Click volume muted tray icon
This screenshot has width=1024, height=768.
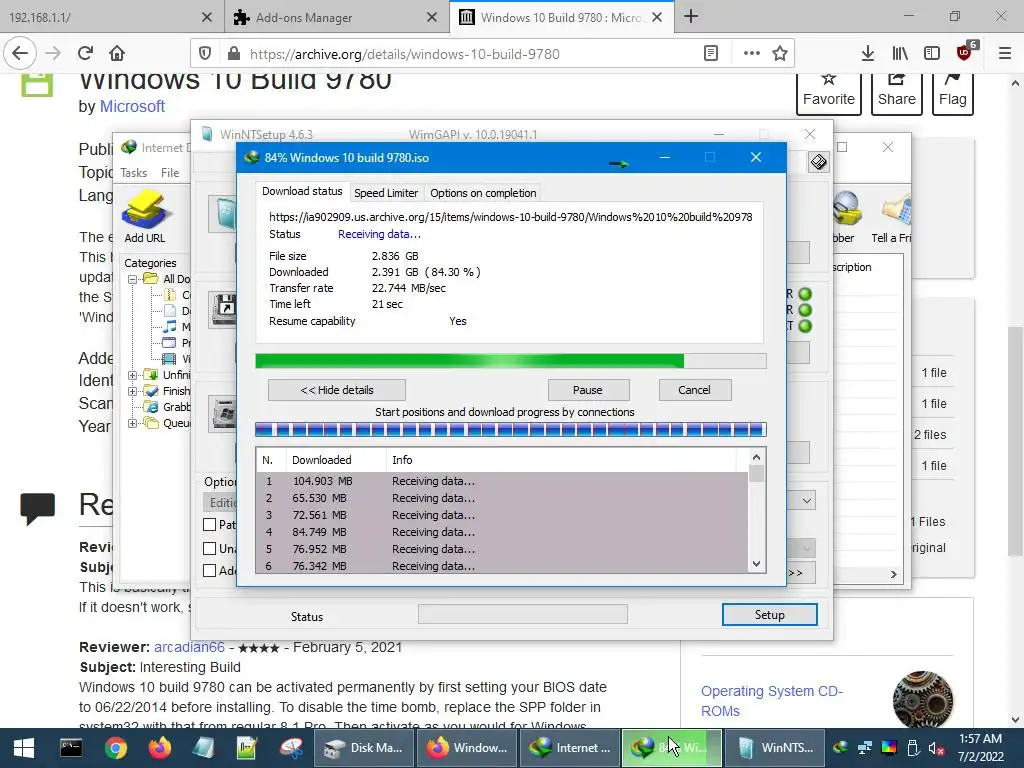coord(936,748)
